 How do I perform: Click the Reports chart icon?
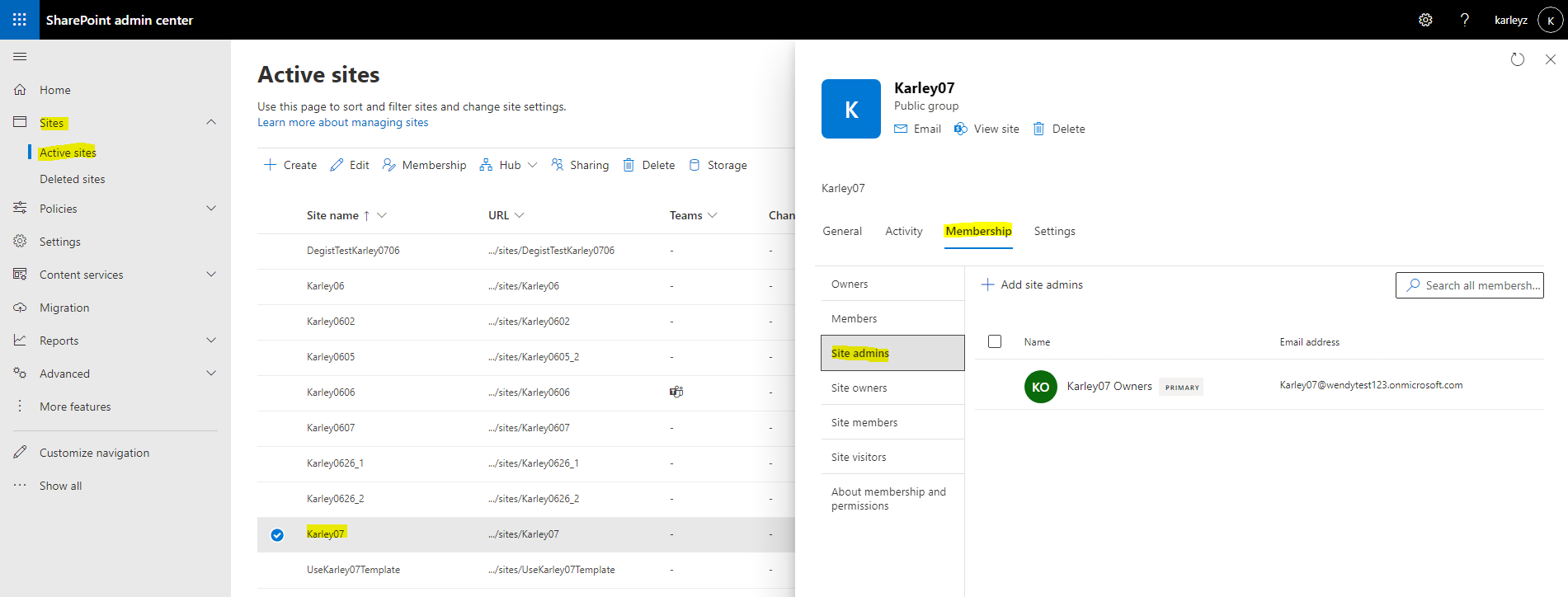(x=20, y=340)
